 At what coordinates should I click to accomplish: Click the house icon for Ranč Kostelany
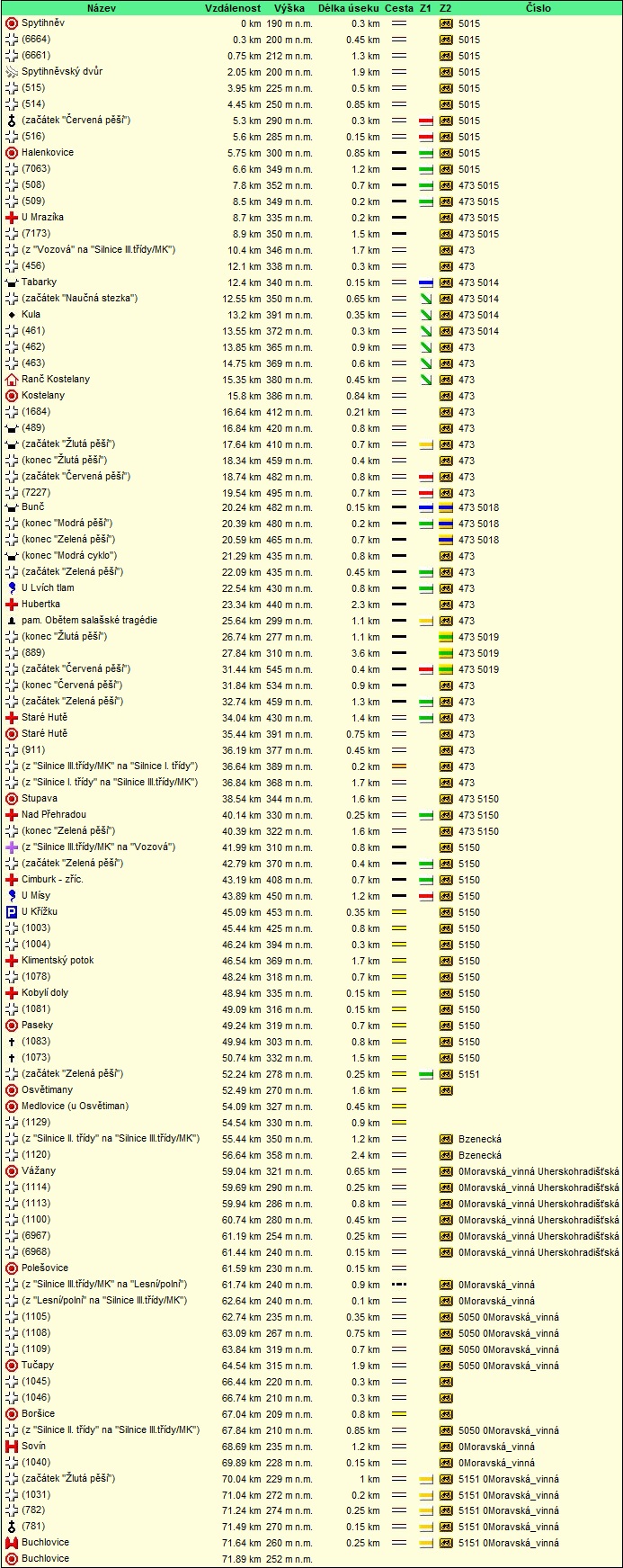12,380
